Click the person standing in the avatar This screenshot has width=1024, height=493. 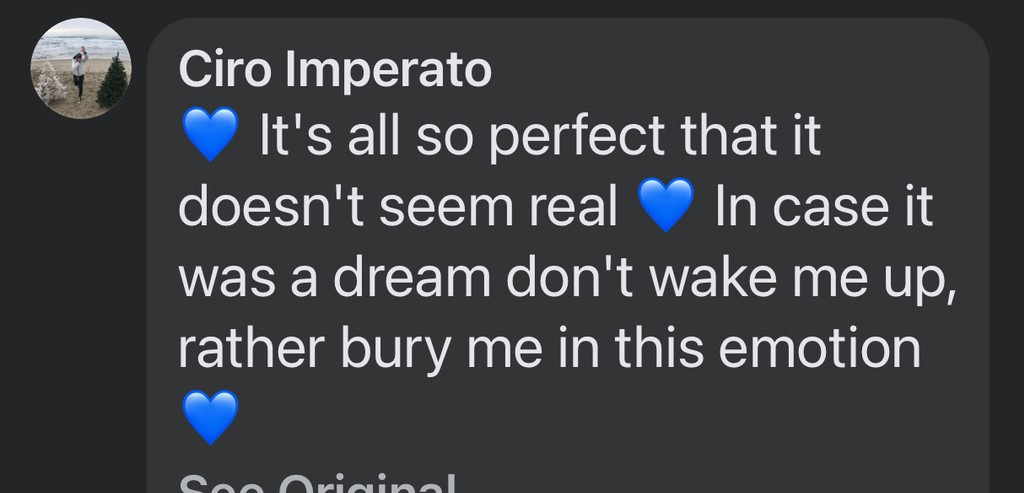coord(79,70)
